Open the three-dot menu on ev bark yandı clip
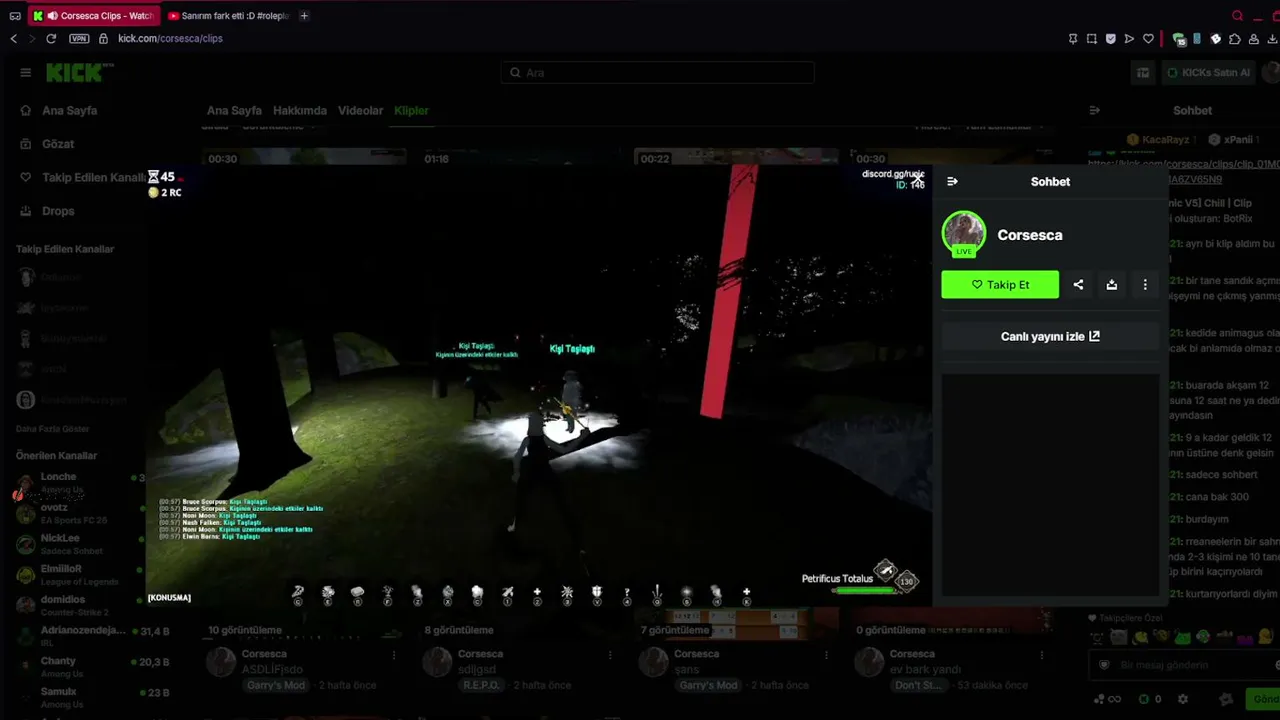Viewport: 1280px width, 720px height. pos(1043,655)
